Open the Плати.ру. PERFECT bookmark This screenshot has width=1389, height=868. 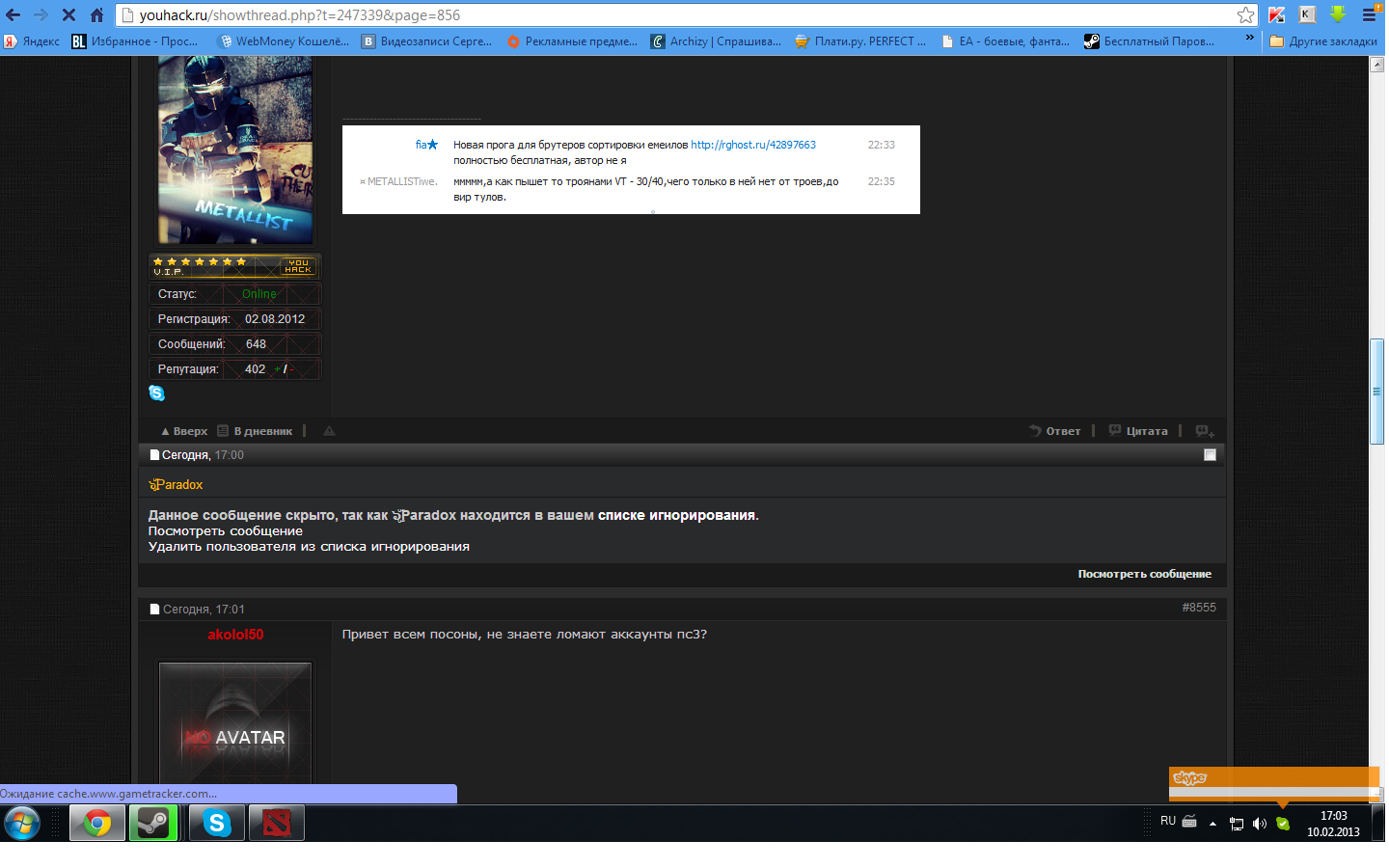(860, 41)
